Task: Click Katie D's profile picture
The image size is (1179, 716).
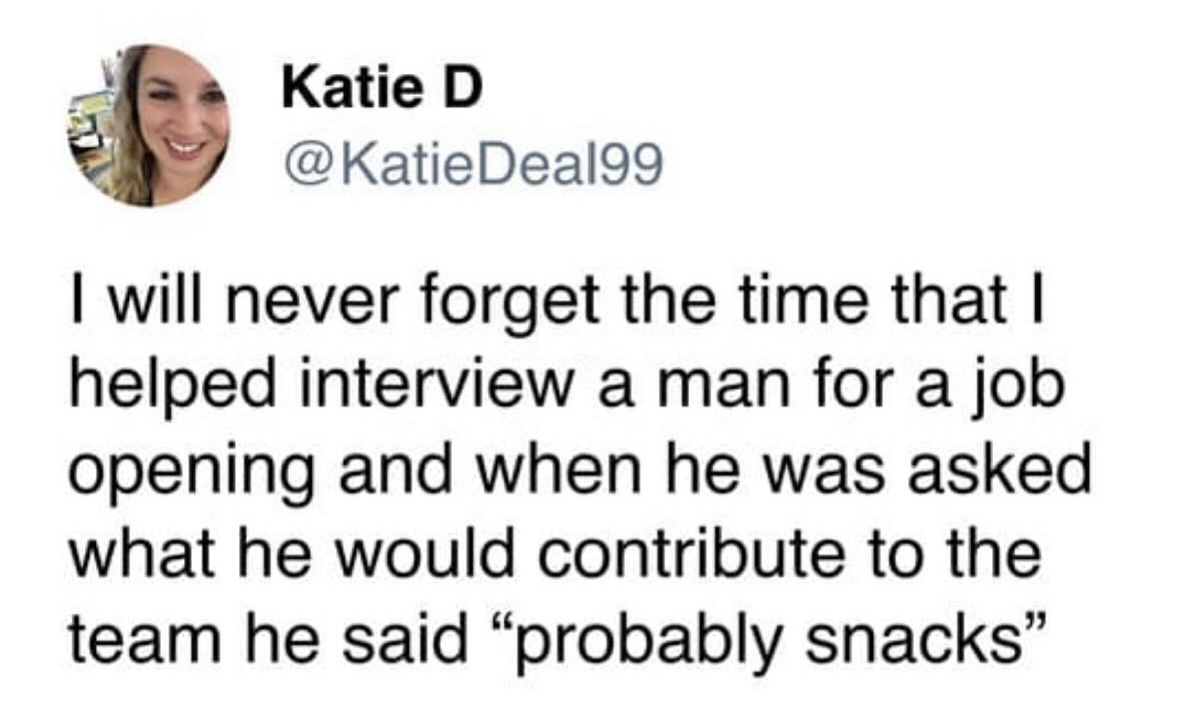Action: pos(149,124)
